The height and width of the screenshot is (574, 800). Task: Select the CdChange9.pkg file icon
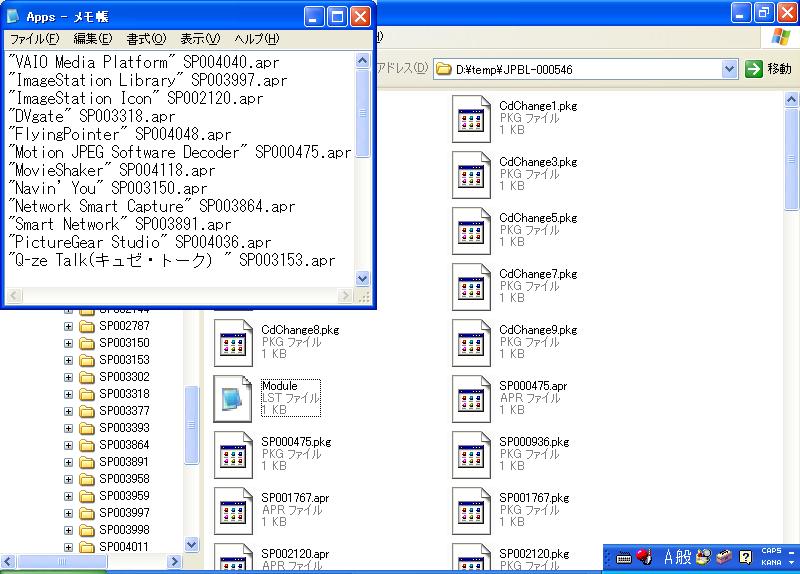click(x=471, y=343)
